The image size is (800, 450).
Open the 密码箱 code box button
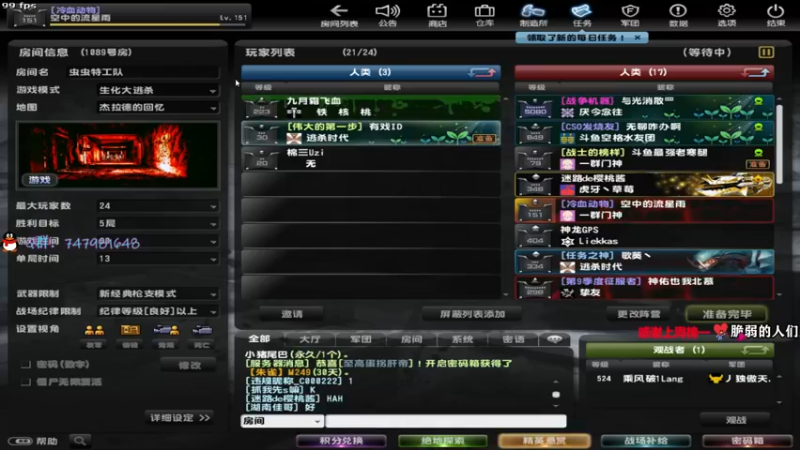(x=747, y=440)
